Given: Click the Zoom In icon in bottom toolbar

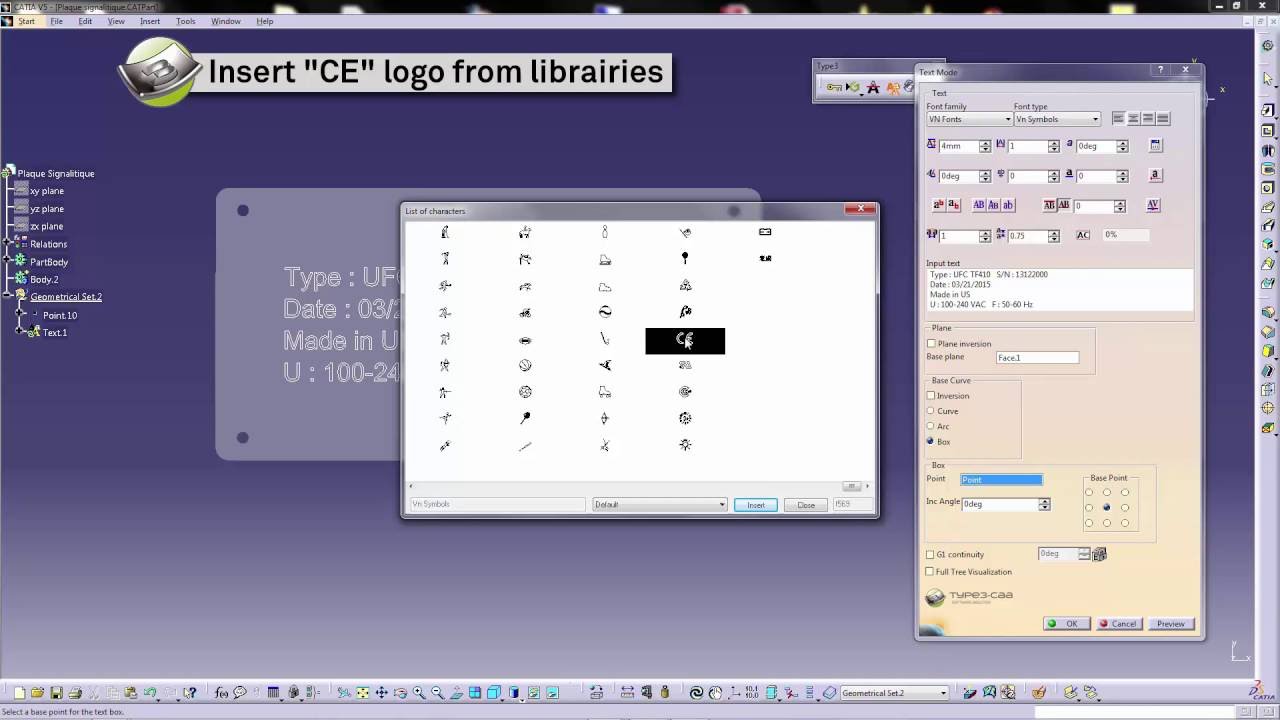Looking at the screenshot, I should coord(419,692).
